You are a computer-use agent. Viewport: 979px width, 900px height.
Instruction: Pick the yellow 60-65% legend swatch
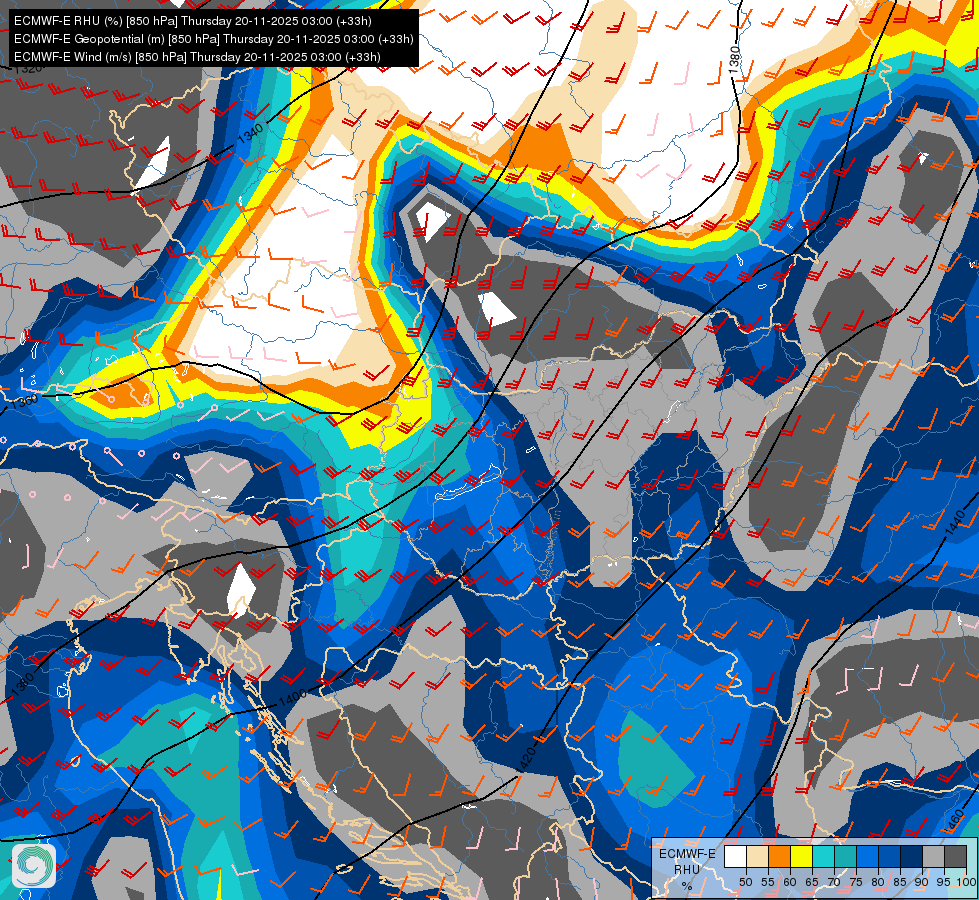pyautogui.click(x=802, y=856)
